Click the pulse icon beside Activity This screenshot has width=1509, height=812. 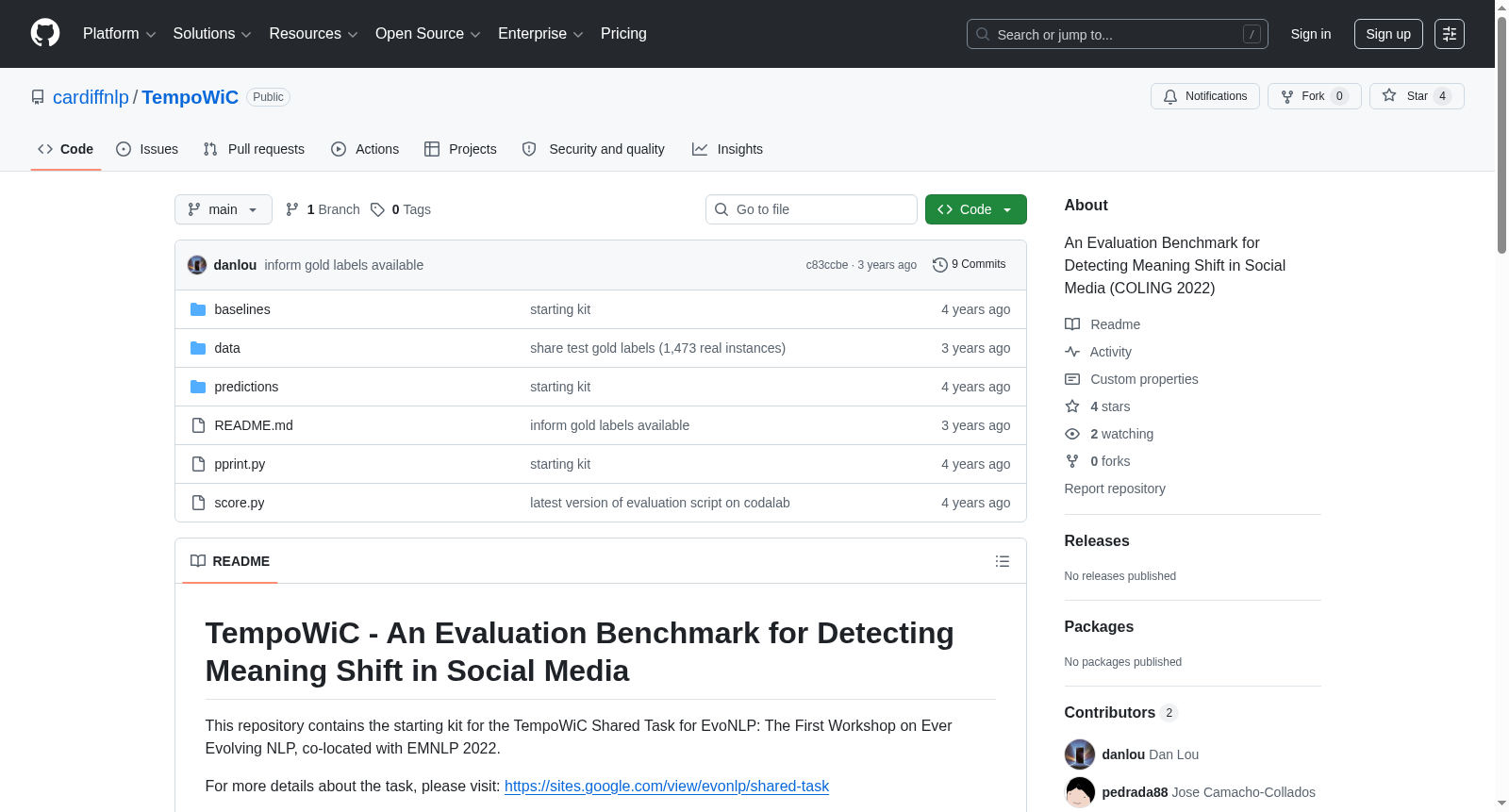click(1072, 352)
